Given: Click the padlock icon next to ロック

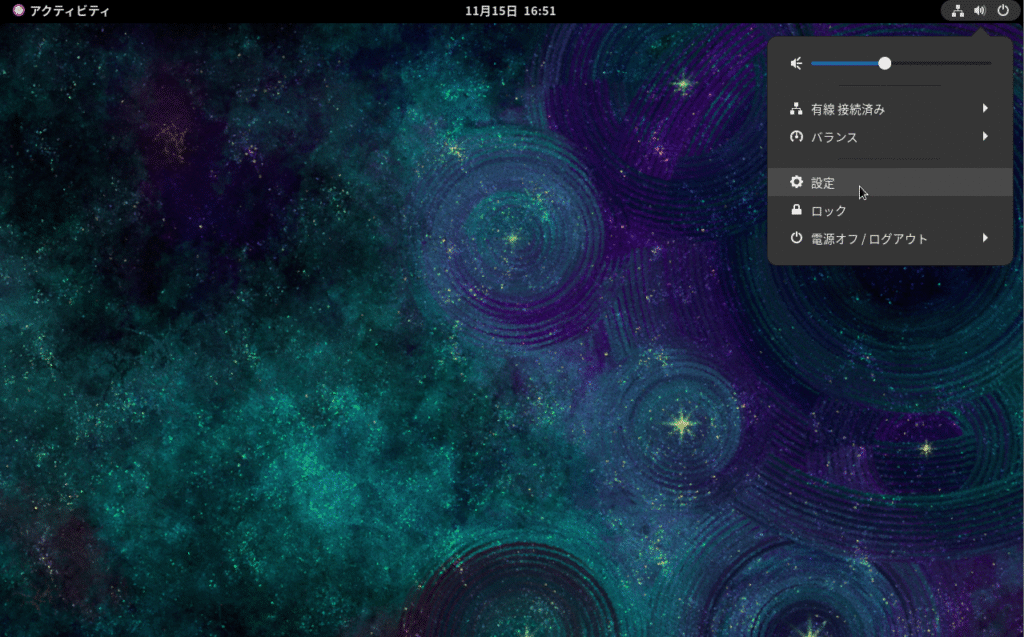Looking at the screenshot, I should (796, 210).
